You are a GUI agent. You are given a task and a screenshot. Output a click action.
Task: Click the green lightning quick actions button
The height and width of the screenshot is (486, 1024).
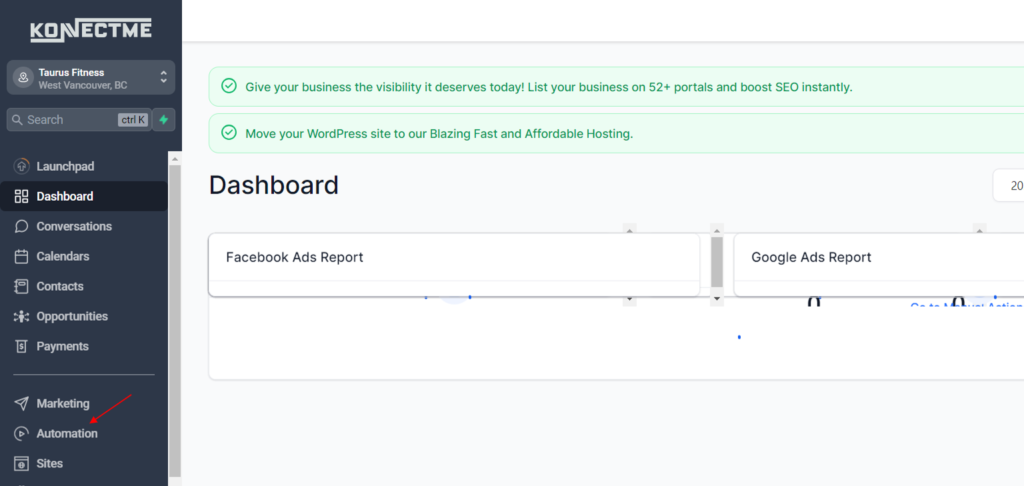[x=163, y=120]
